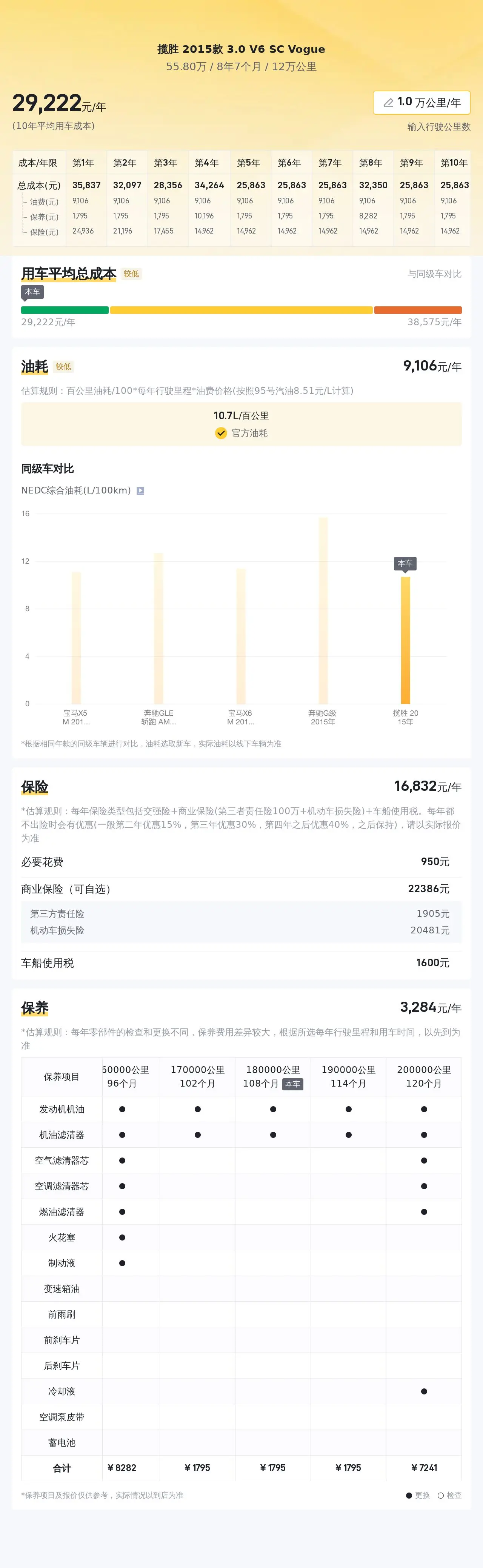Screen dimensions: 483x1568
Task: Tap the 必要花费 950元 row
Action: click(241, 862)
